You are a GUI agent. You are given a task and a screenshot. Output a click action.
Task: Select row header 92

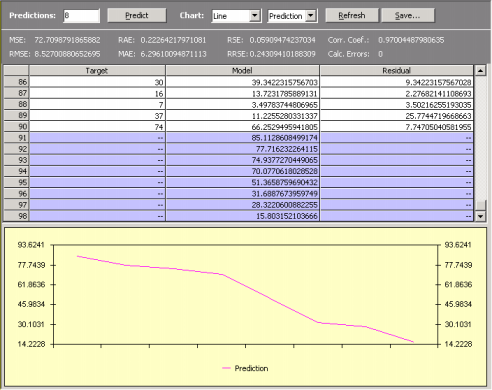pyautogui.click(x=16, y=149)
